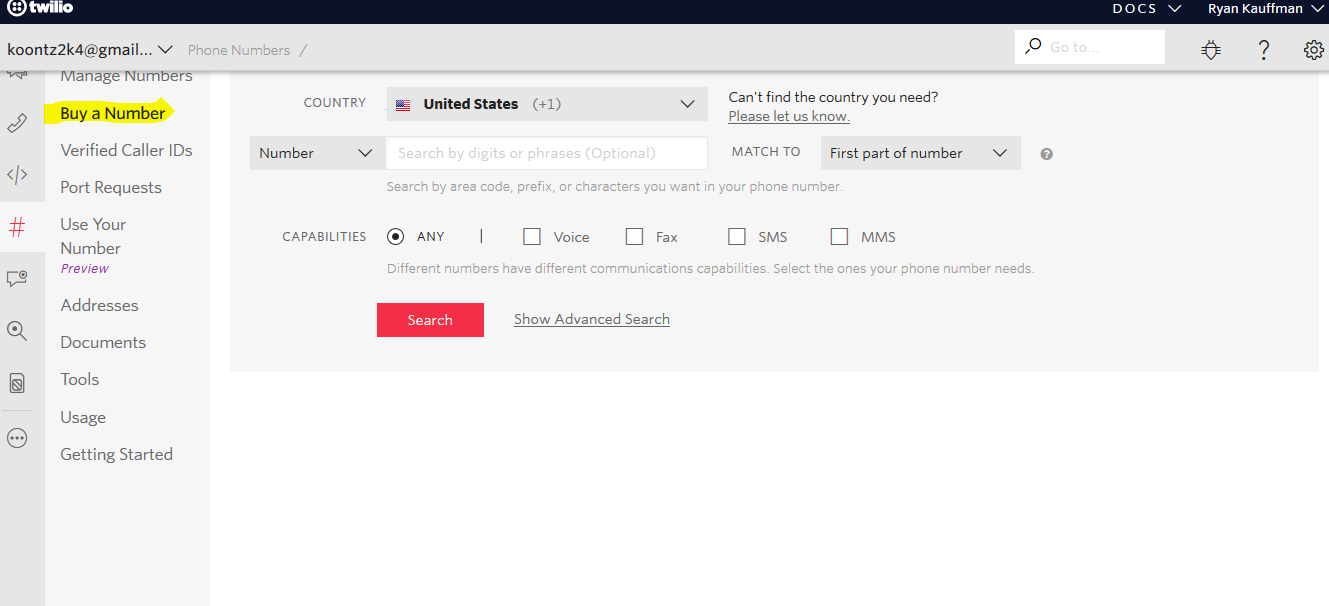1329x606 pixels.
Task: Open the koontz2k4 account switcher dropdown
Action: pos(90,50)
